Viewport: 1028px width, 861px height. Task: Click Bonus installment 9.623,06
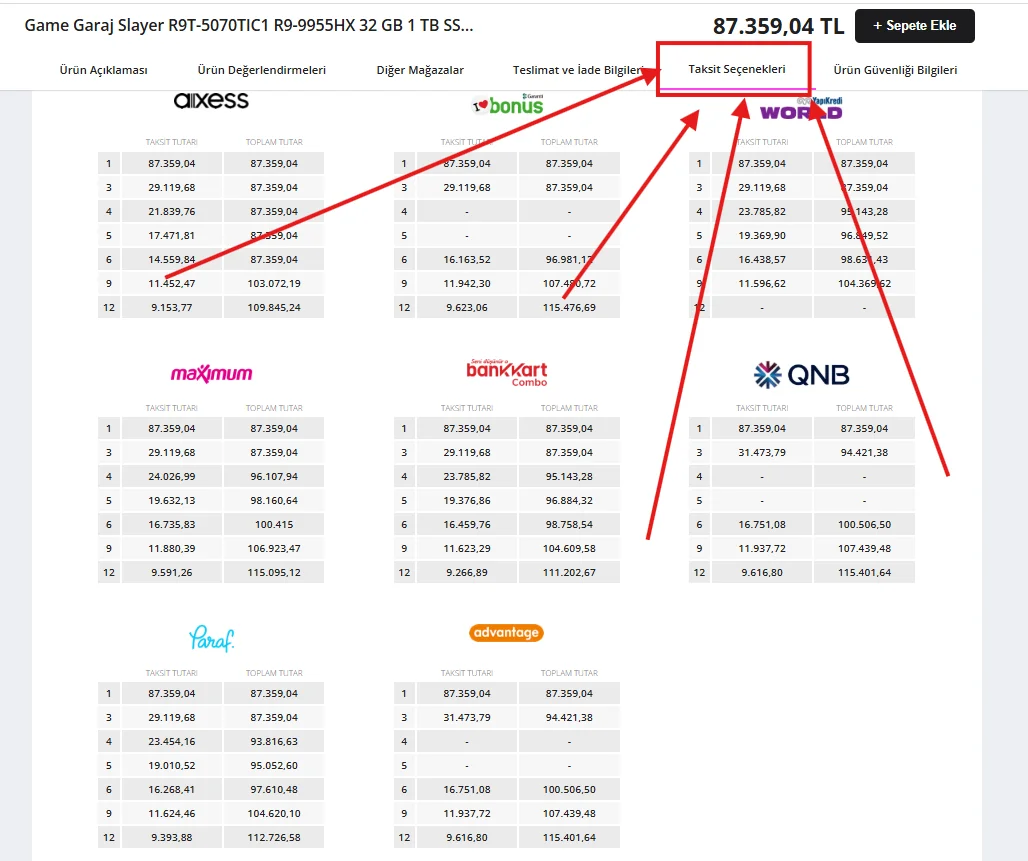point(467,308)
